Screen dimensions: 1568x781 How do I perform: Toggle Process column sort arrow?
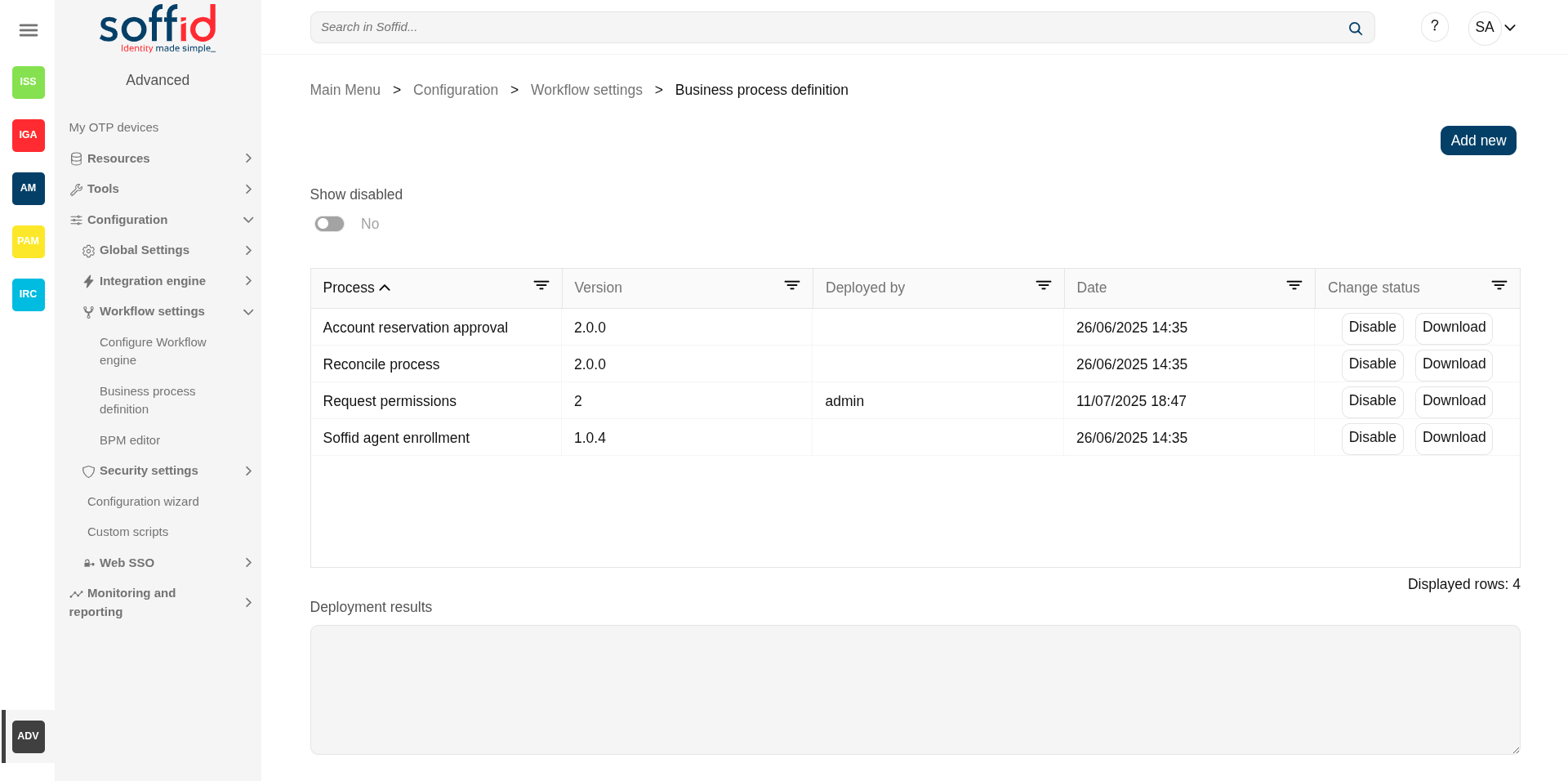tap(385, 288)
